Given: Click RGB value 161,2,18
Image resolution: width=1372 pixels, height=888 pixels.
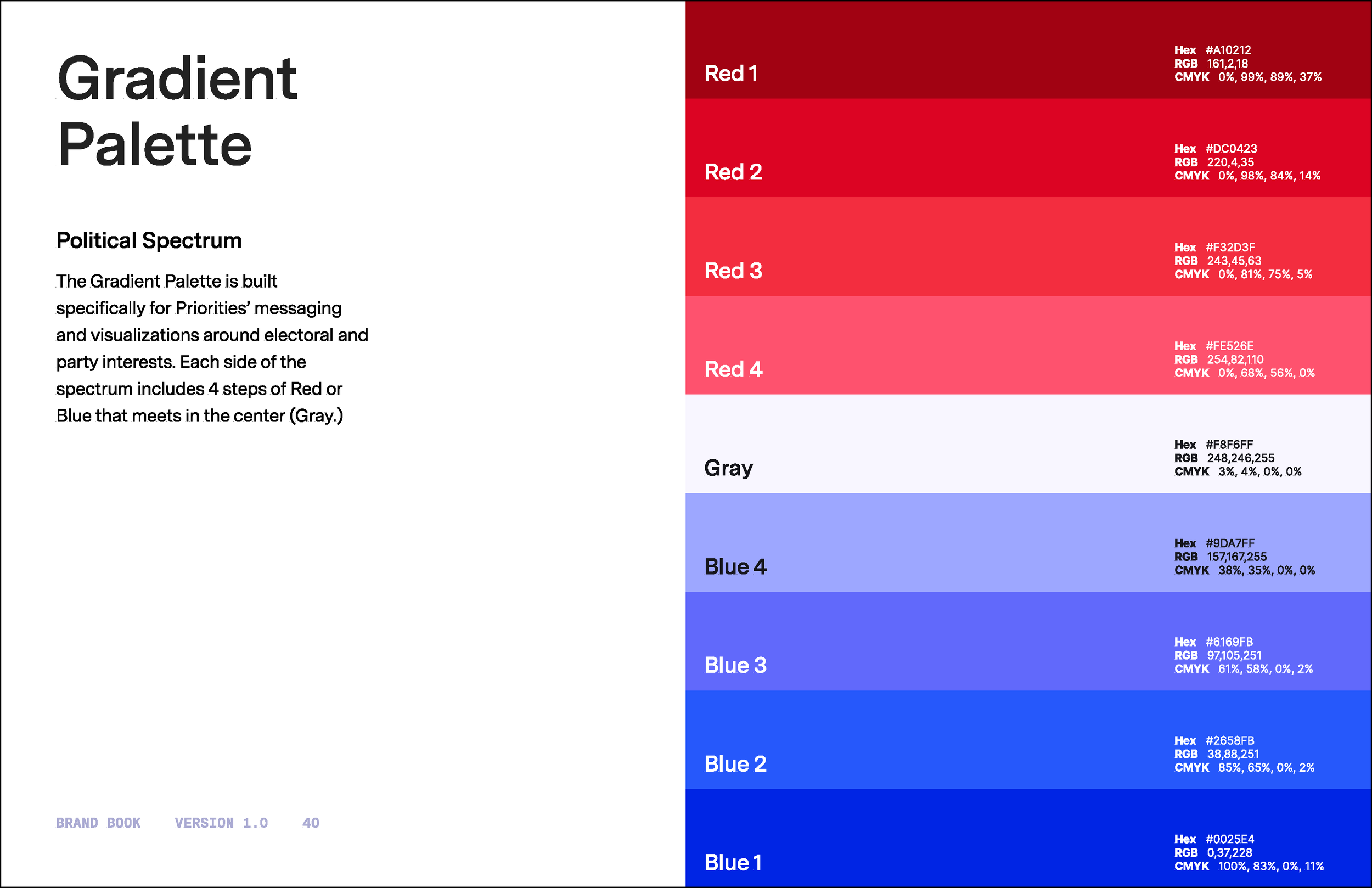Looking at the screenshot, I should click(1227, 64).
